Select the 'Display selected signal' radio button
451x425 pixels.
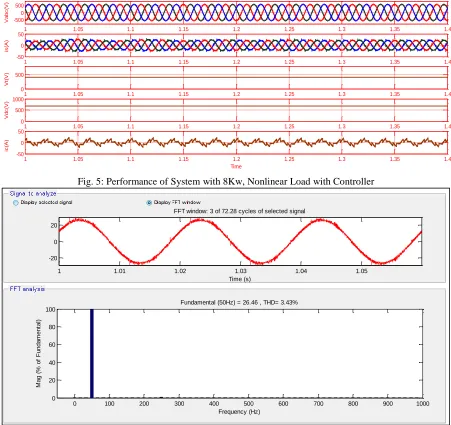[x=15, y=203]
